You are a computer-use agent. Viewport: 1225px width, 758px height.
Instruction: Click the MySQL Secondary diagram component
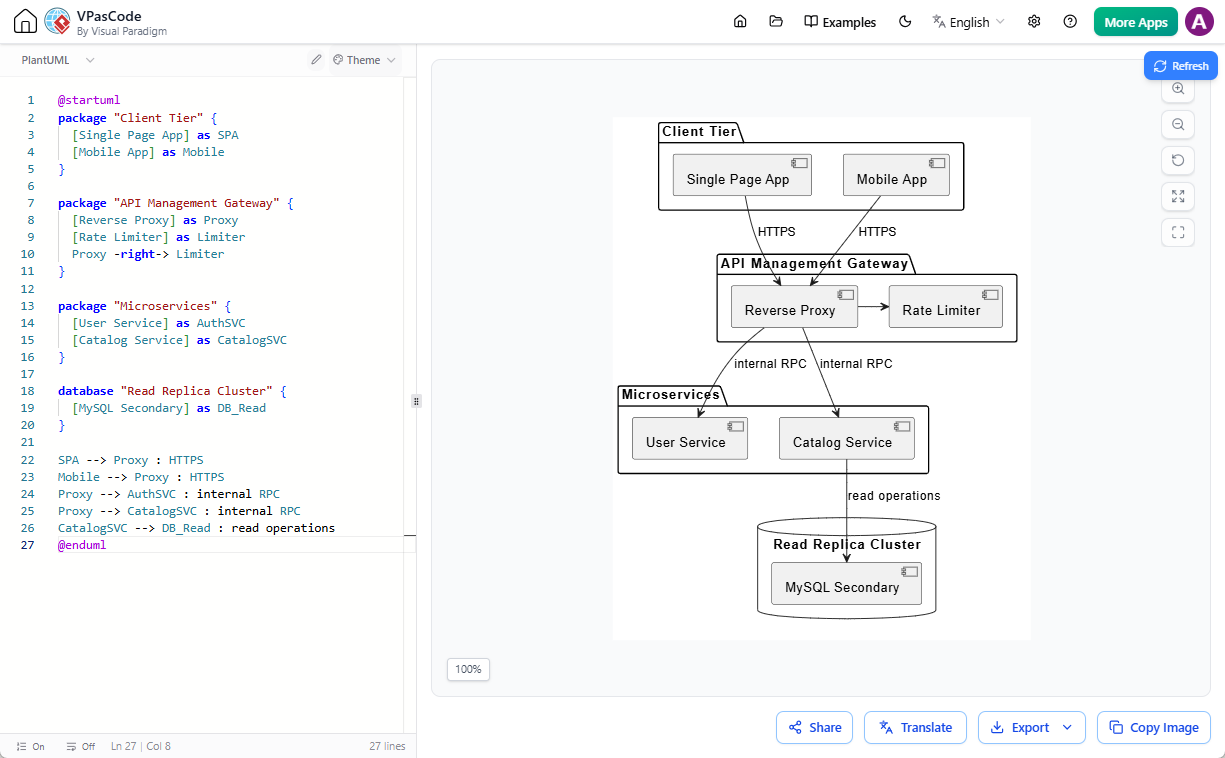846,583
